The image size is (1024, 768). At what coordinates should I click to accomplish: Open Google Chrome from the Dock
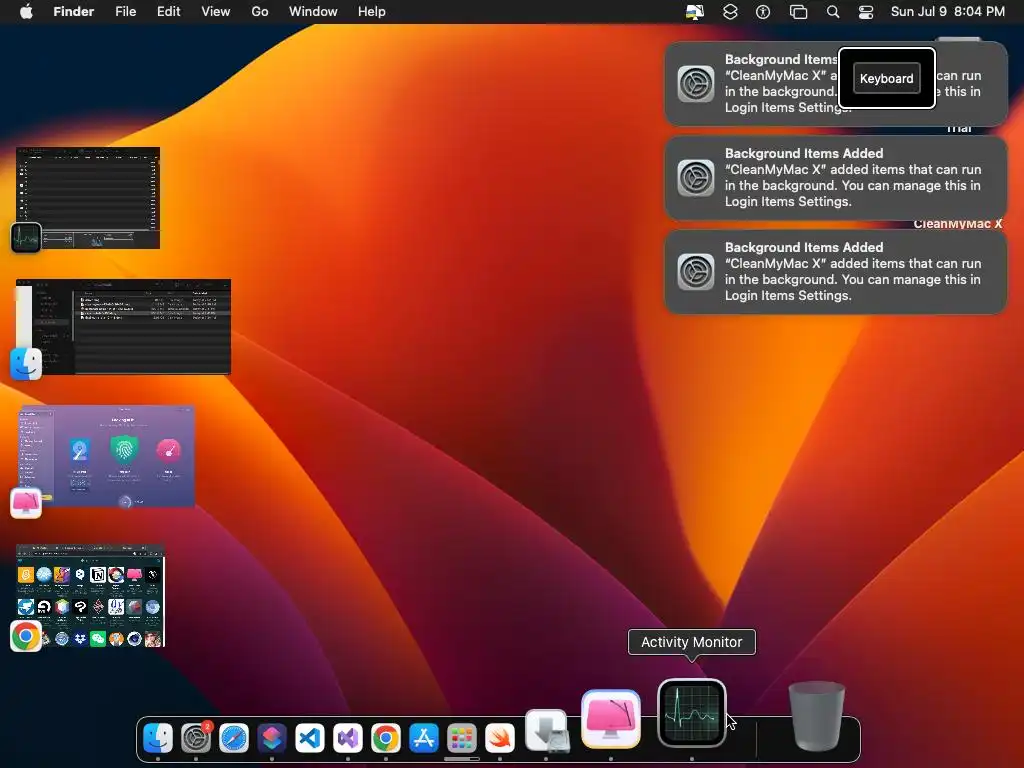(385, 738)
